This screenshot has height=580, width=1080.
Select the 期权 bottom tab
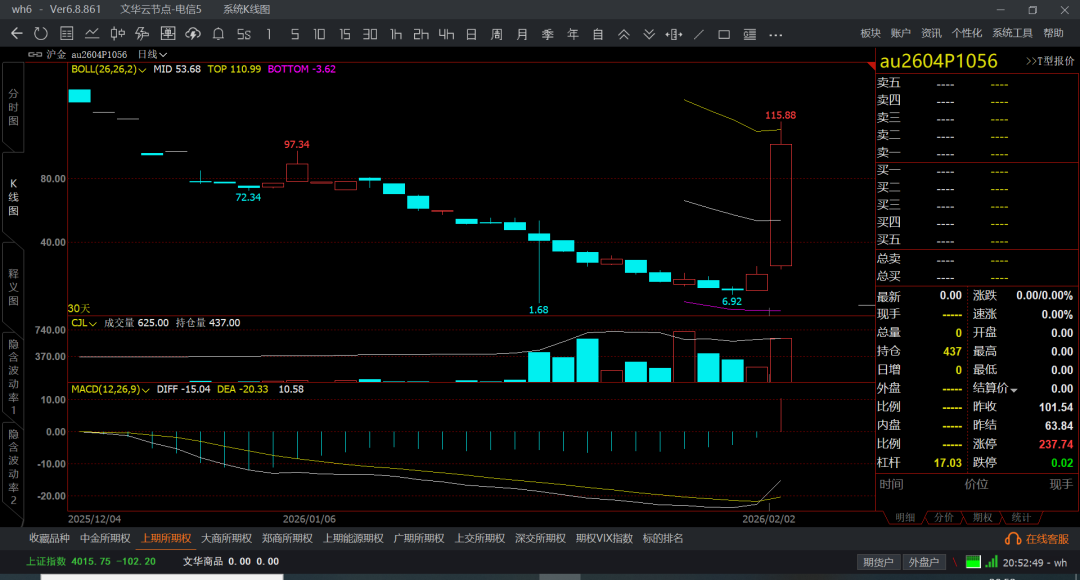pos(982,517)
